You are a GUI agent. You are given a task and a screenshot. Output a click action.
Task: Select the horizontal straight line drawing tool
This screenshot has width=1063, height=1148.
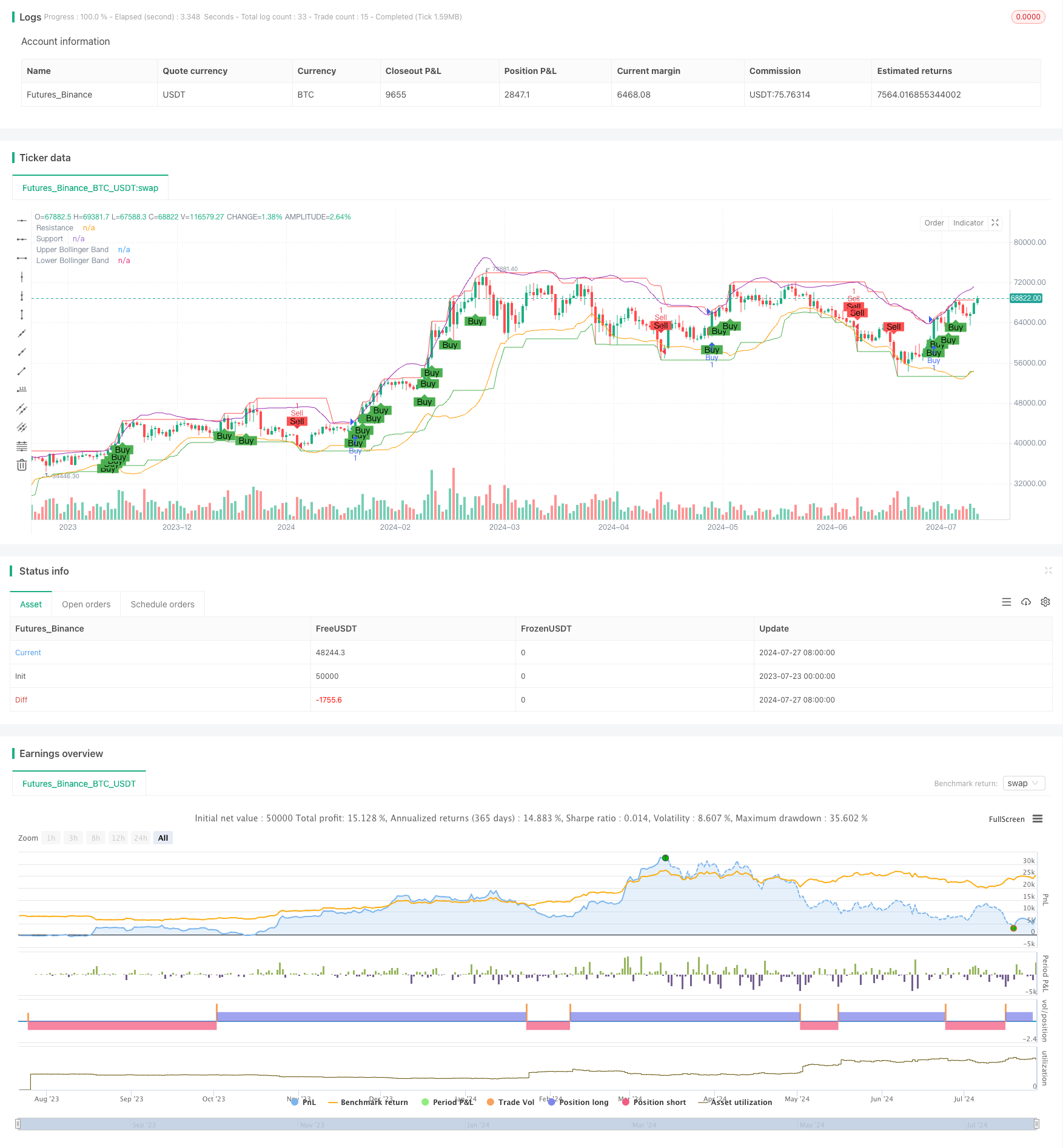click(x=22, y=221)
